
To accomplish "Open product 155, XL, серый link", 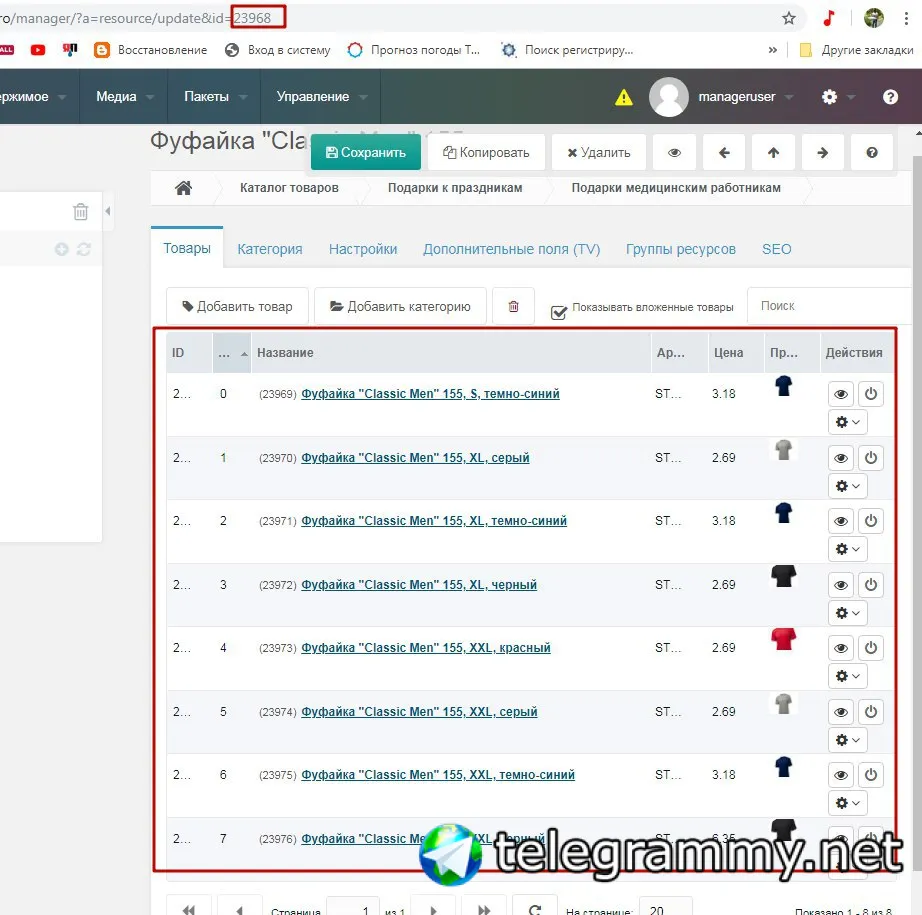I will click(x=415, y=458).
